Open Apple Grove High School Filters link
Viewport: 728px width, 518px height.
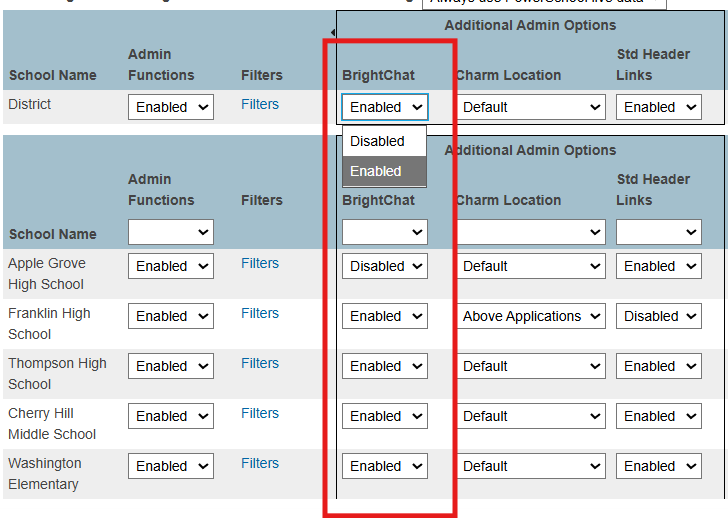[x=260, y=263]
